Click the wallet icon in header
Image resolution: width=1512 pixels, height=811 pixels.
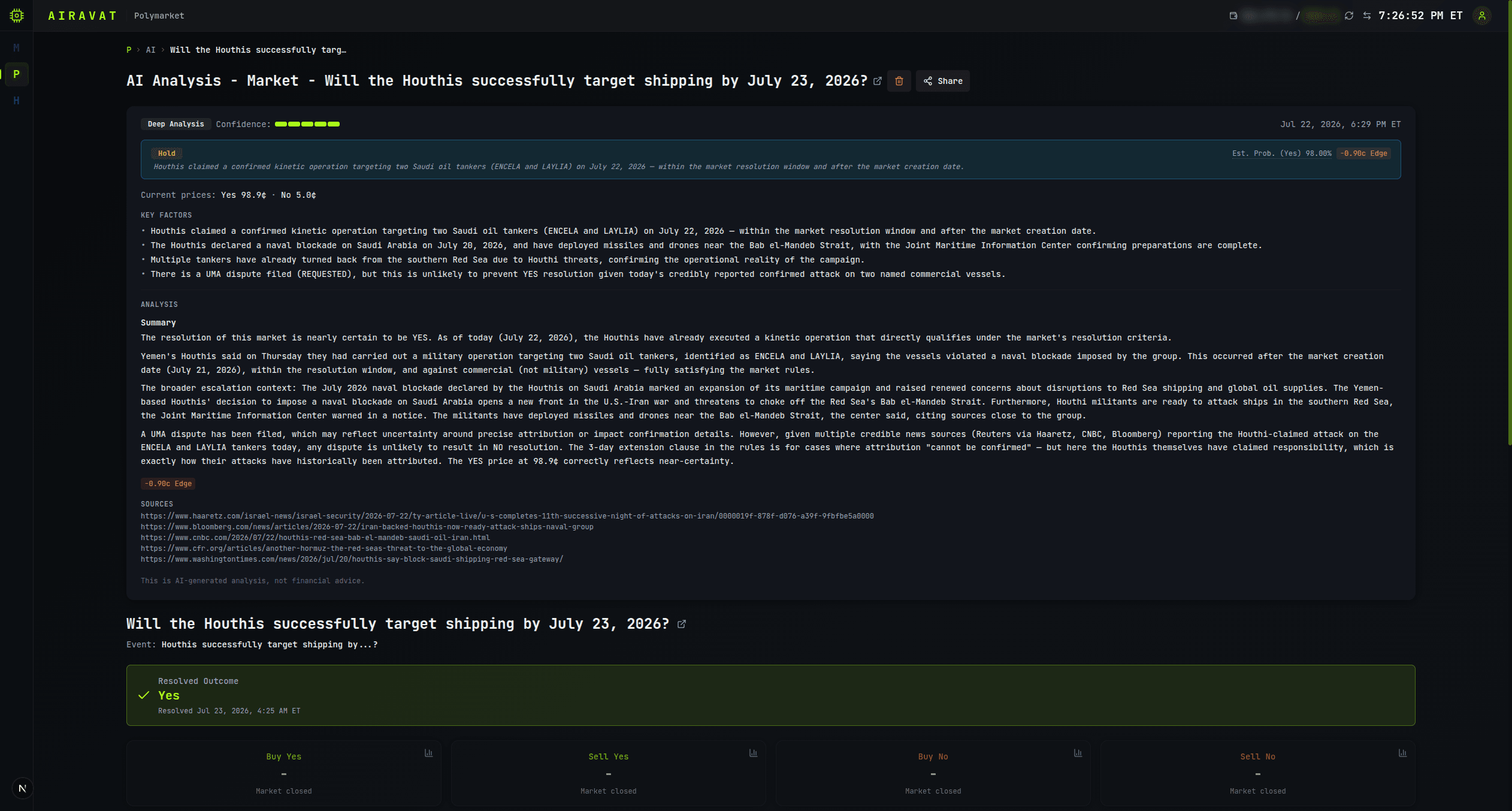pyautogui.click(x=1233, y=16)
